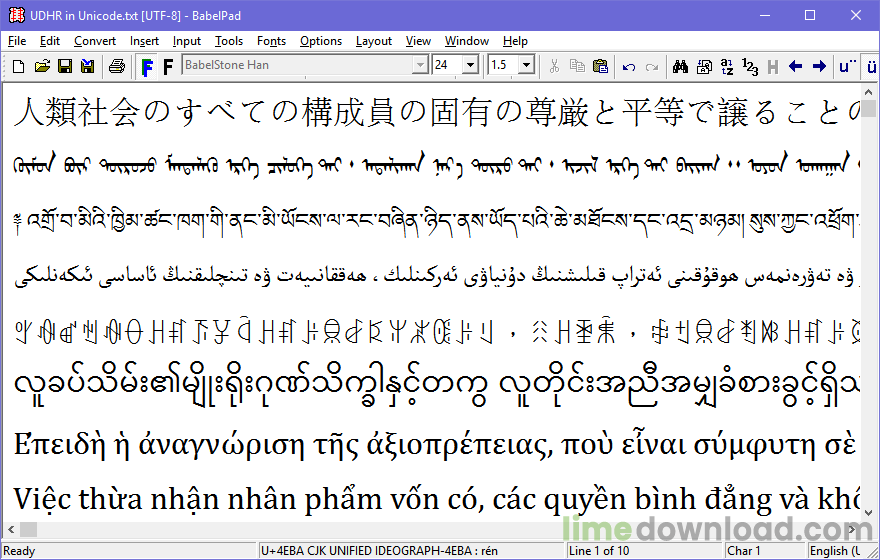Open the Convert menu
Screen dimensions: 880x560
pyautogui.click(x=94, y=41)
